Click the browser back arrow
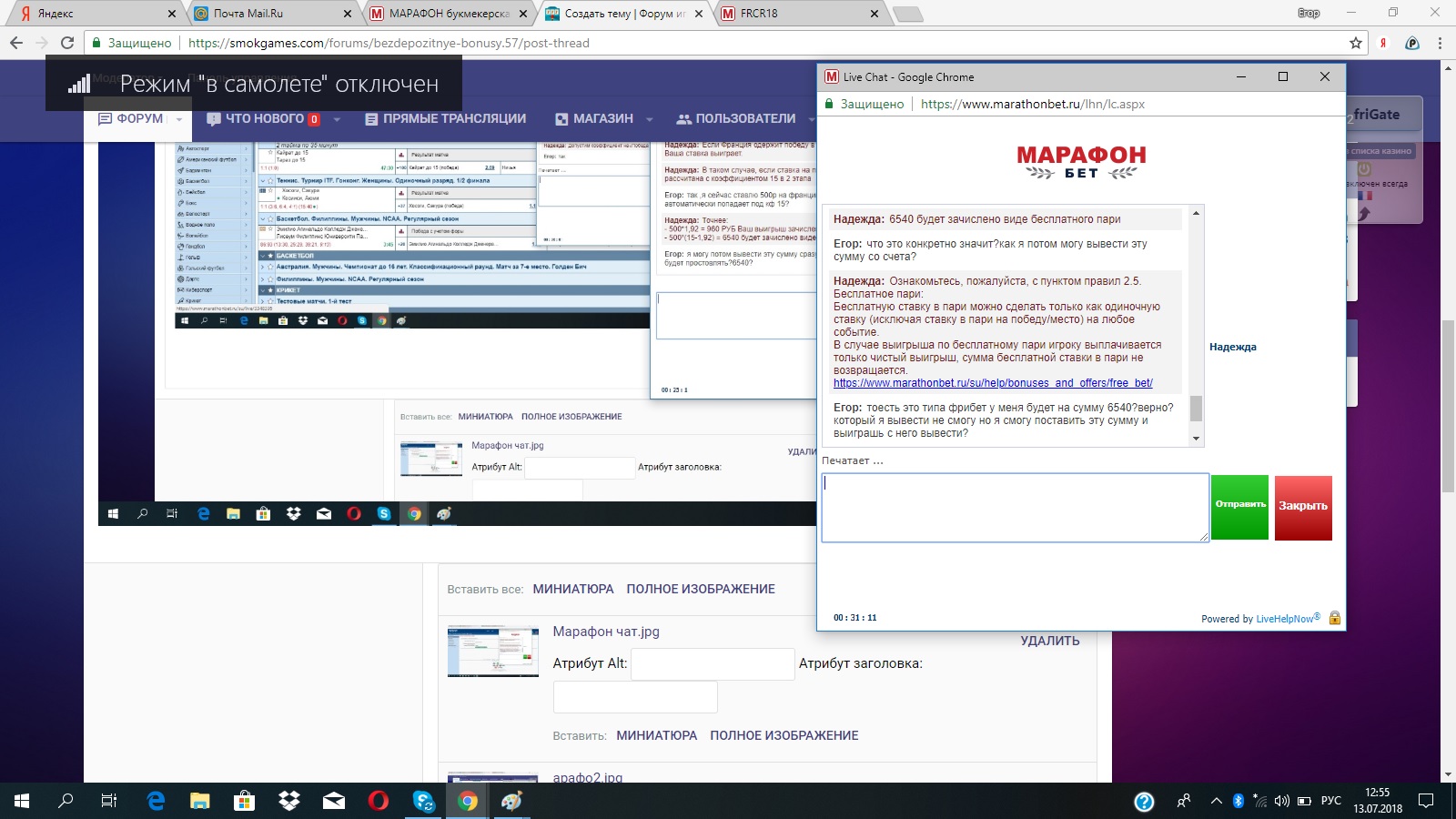This screenshot has width=1456, height=819. [x=15, y=43]
